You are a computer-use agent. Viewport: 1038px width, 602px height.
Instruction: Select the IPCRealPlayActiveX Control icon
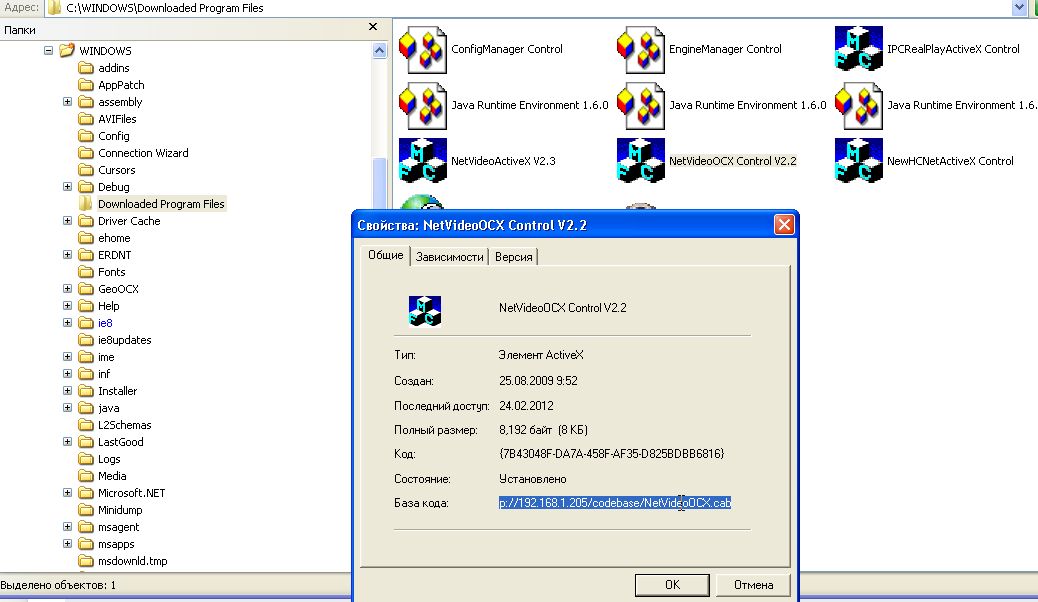pos(859,49)
